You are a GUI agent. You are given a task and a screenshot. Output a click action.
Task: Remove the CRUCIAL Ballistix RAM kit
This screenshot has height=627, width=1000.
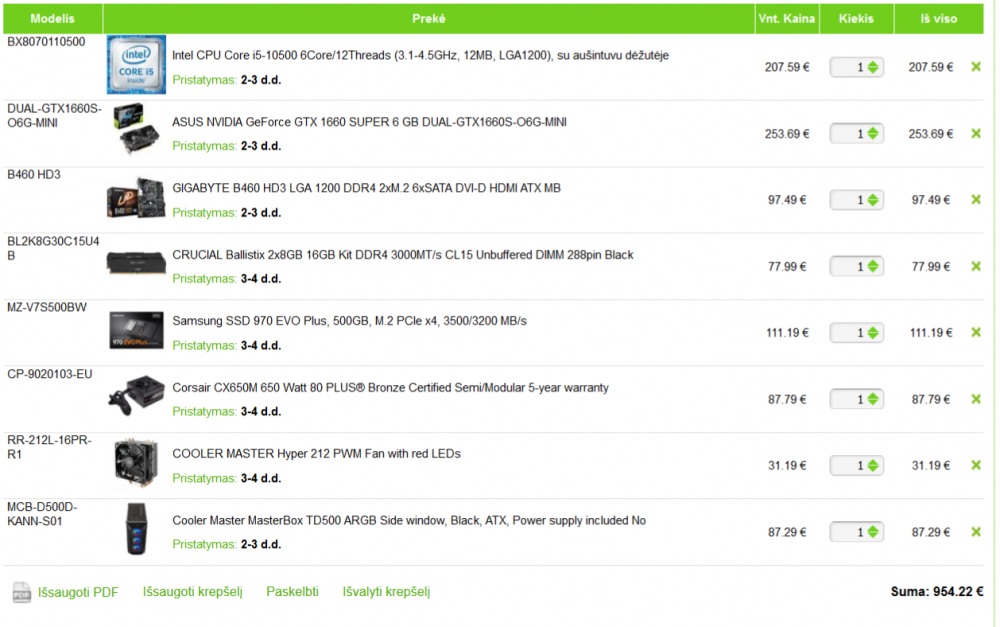tap(976, 266)
